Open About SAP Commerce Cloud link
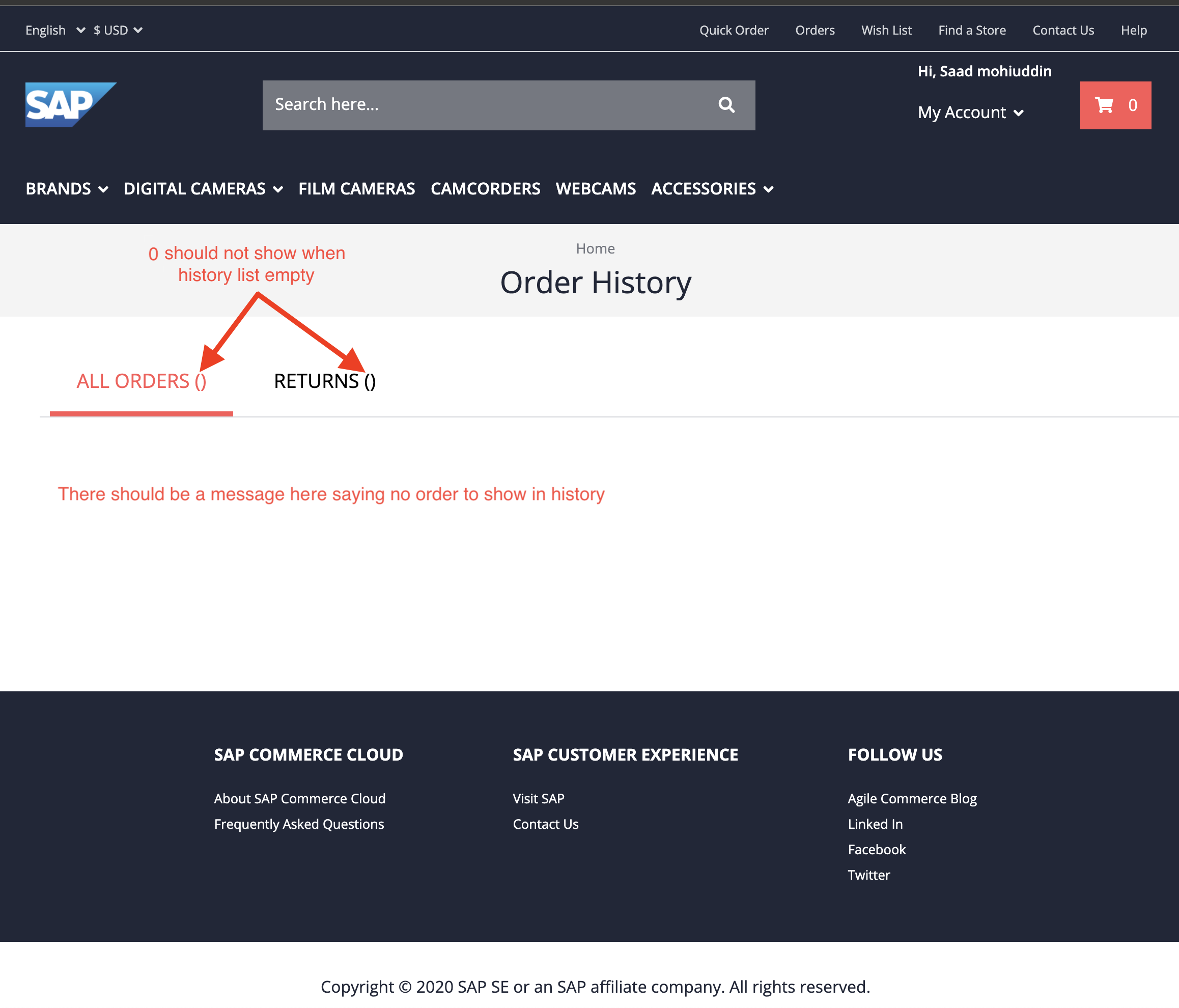 point(300,799)
